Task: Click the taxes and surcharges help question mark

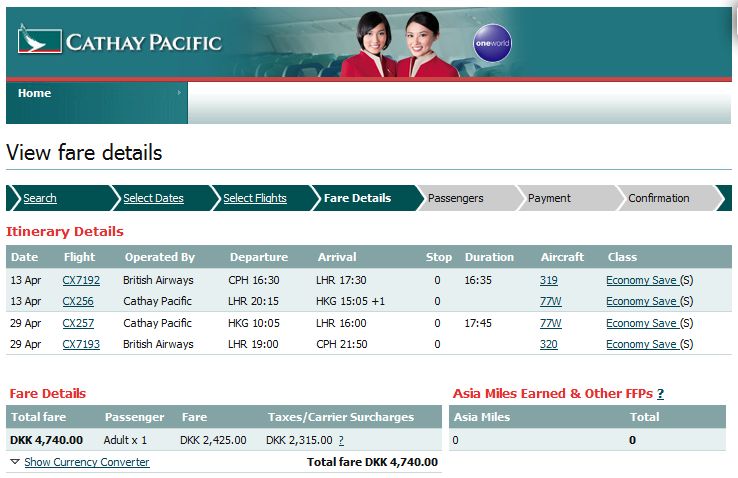Action: (341, 440)
